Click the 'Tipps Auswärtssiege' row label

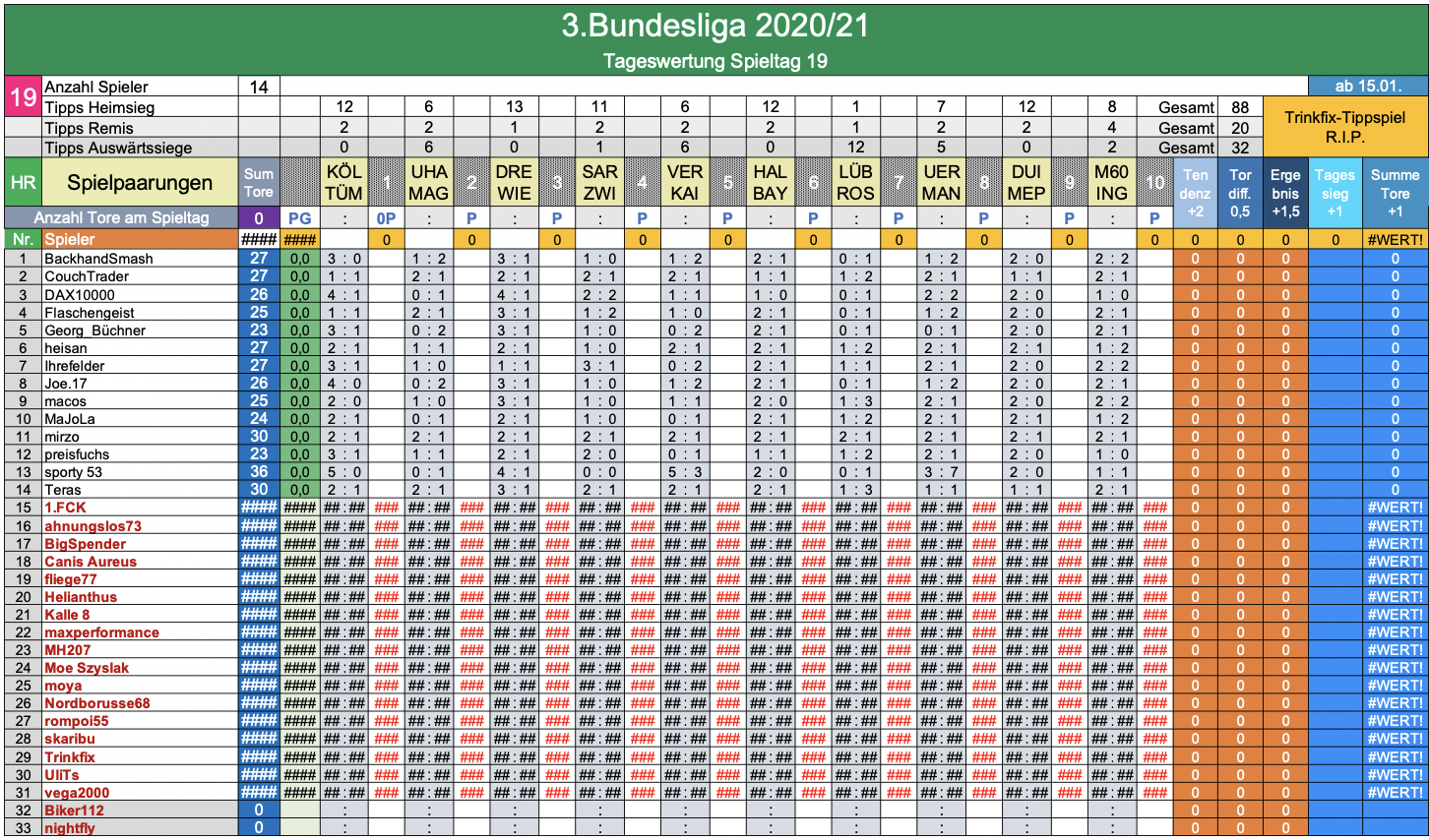click(118, 148)
